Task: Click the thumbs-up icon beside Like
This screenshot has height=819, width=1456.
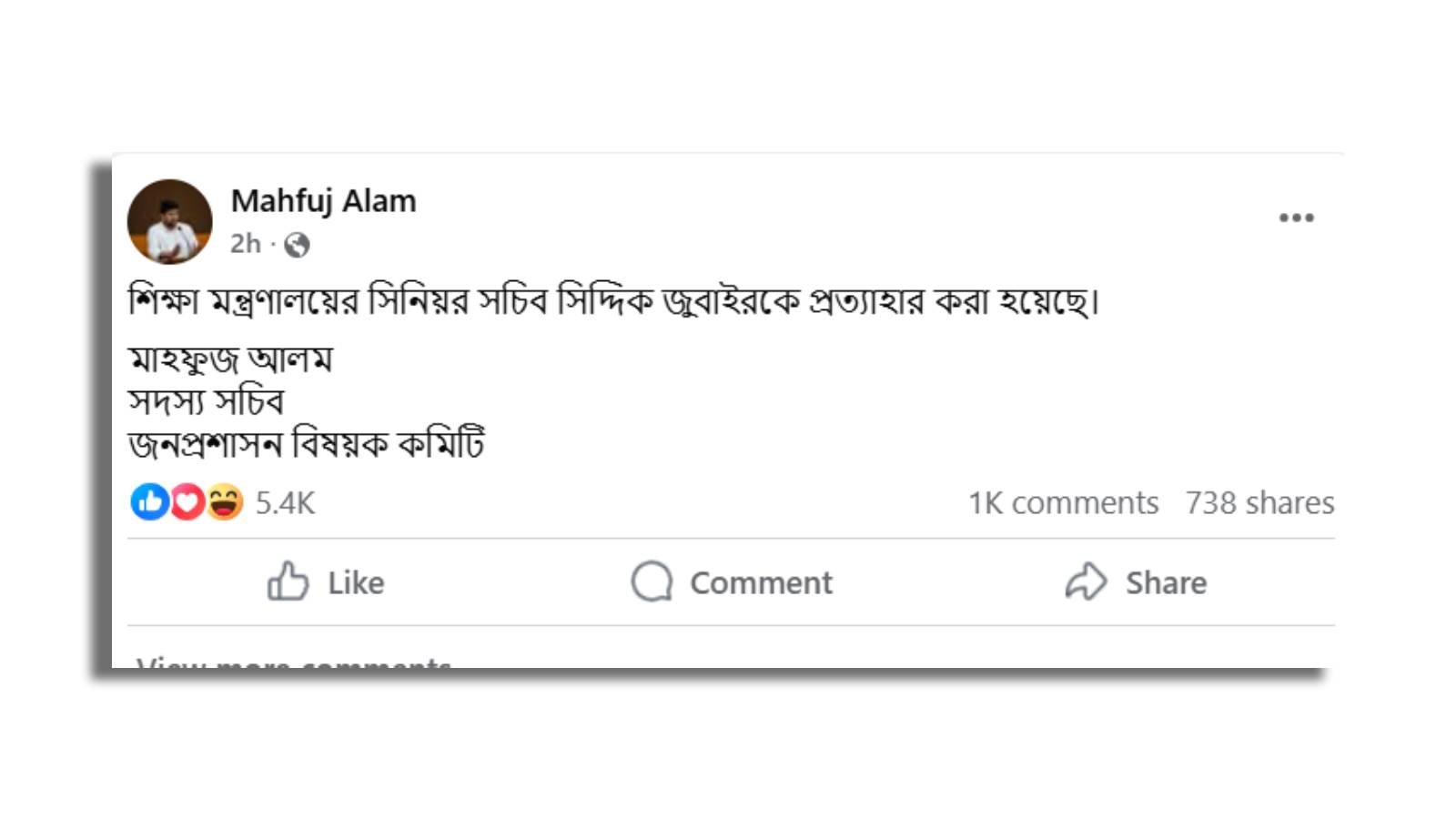Action: 288,582
